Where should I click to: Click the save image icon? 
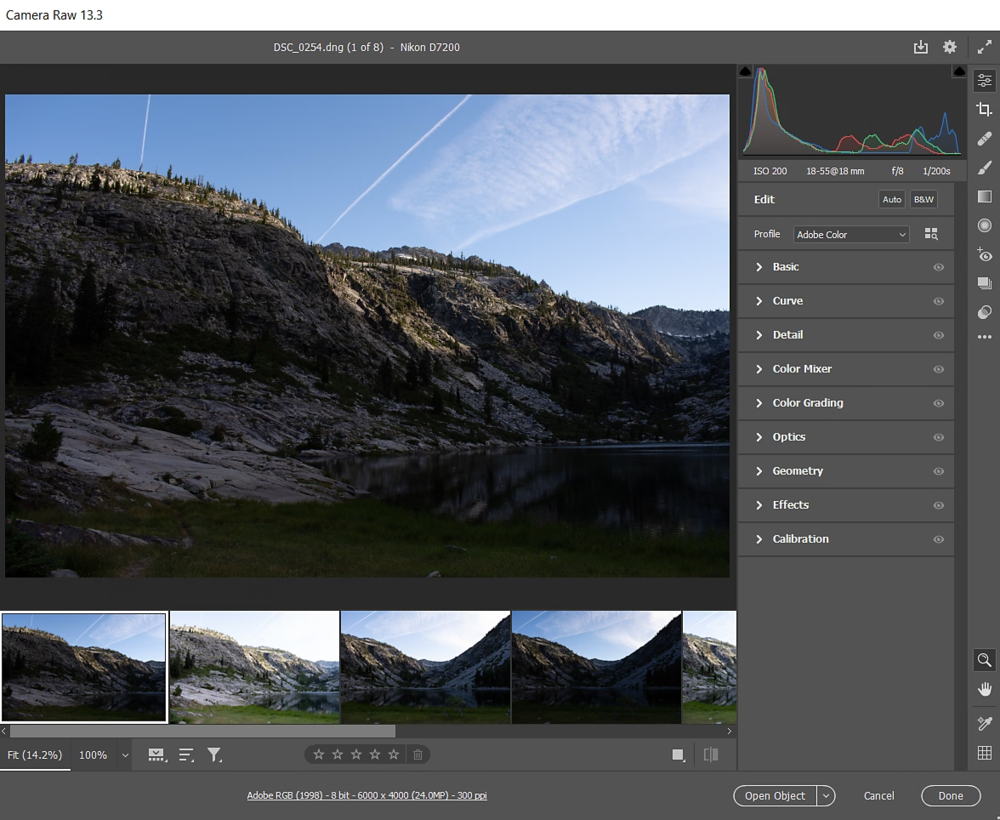click(x=921, y=47)
